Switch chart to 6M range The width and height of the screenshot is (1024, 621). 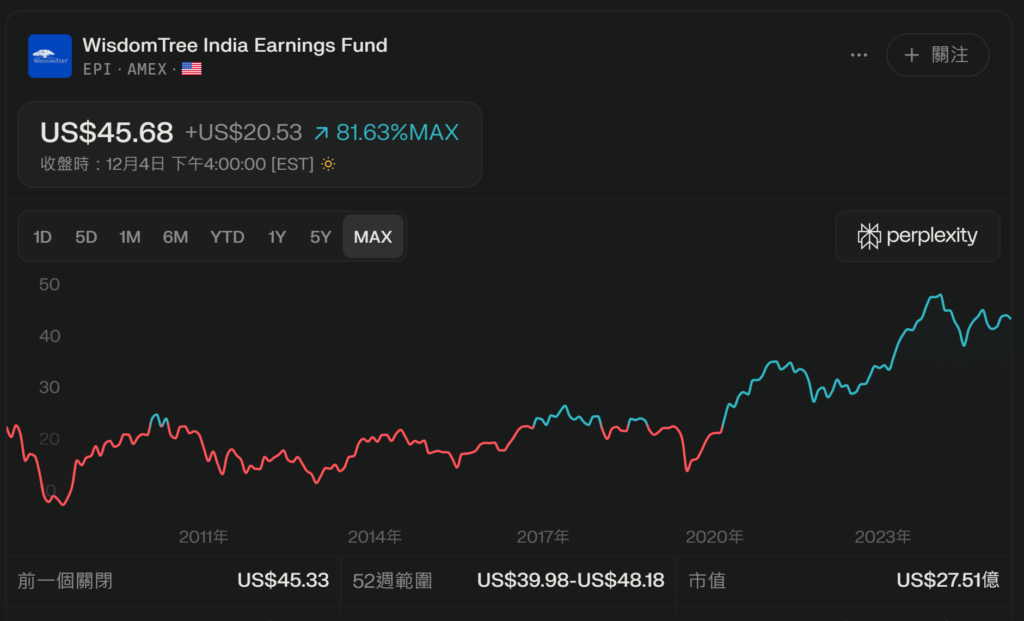175,237
